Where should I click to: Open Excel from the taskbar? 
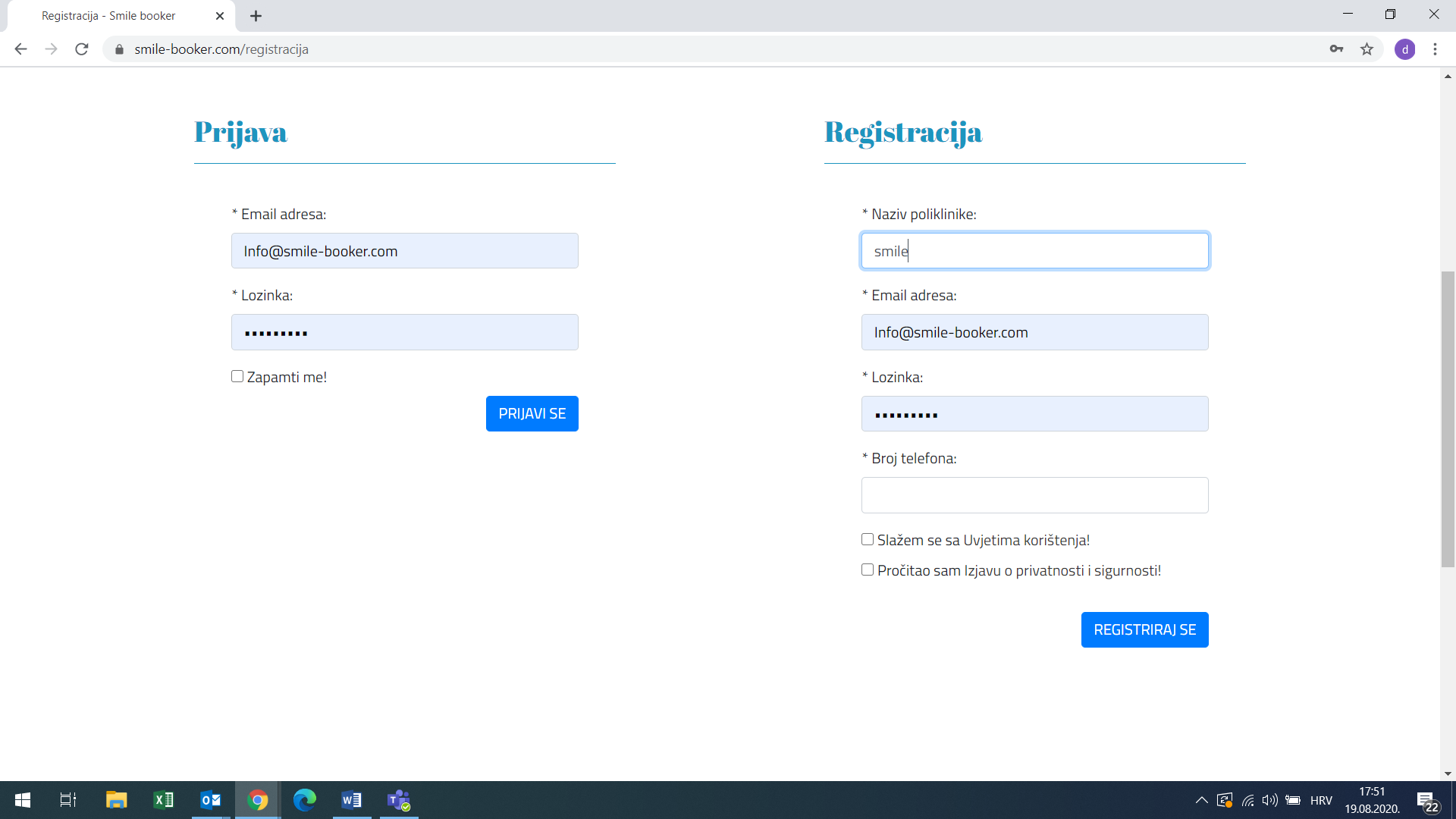(x=163, y=800)
